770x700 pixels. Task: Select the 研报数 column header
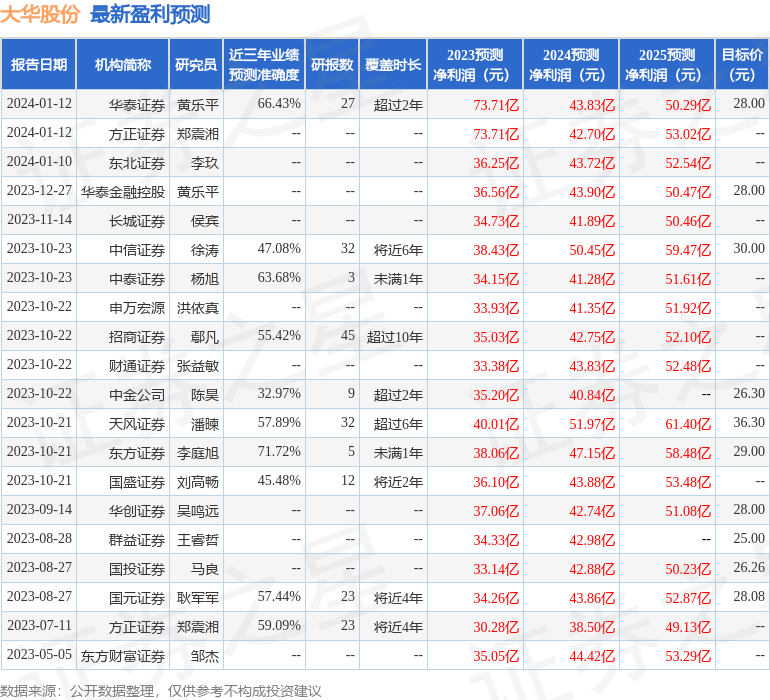pos(332,64)
